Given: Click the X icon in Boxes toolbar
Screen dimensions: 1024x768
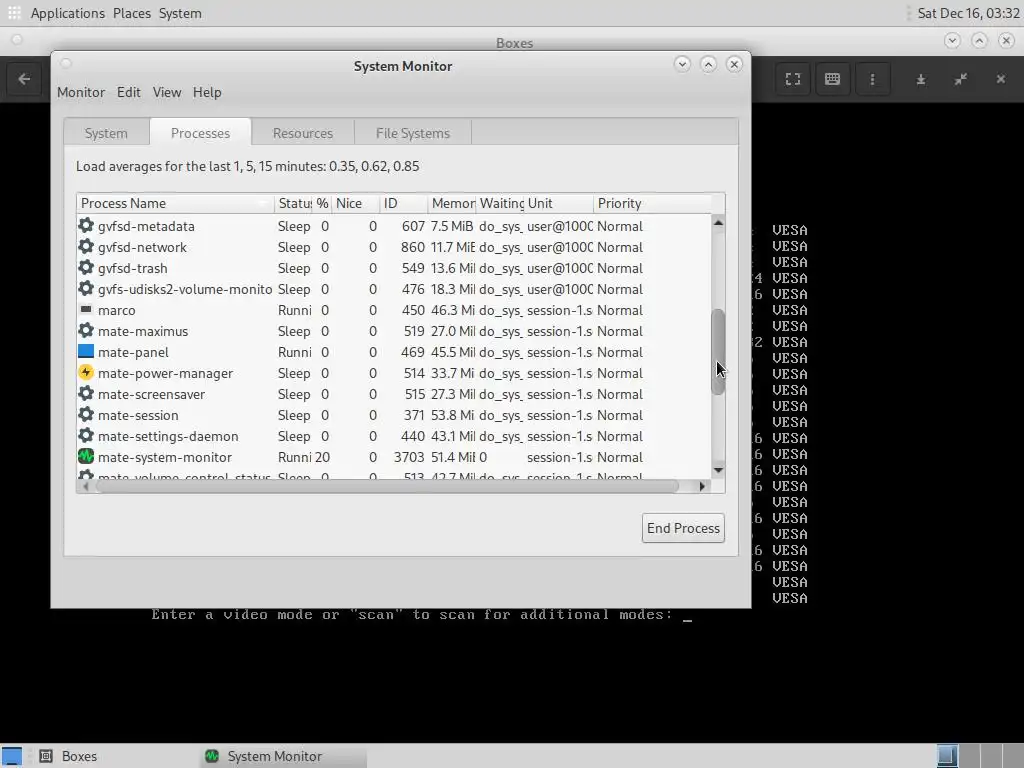Looking at the screenshot, I should (x=1000, y=79).
